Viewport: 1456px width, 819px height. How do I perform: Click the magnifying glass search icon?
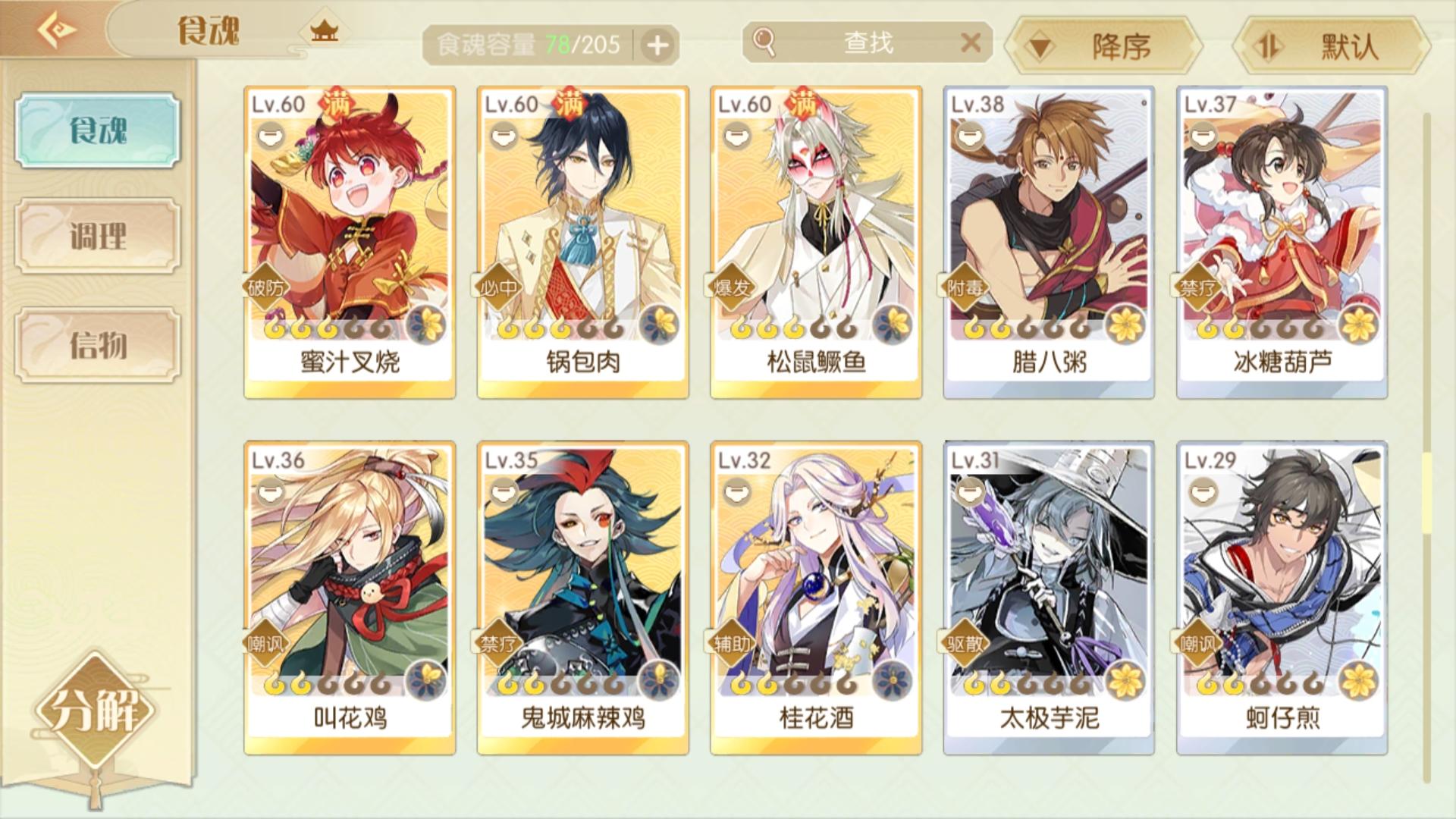coord(764,42)
